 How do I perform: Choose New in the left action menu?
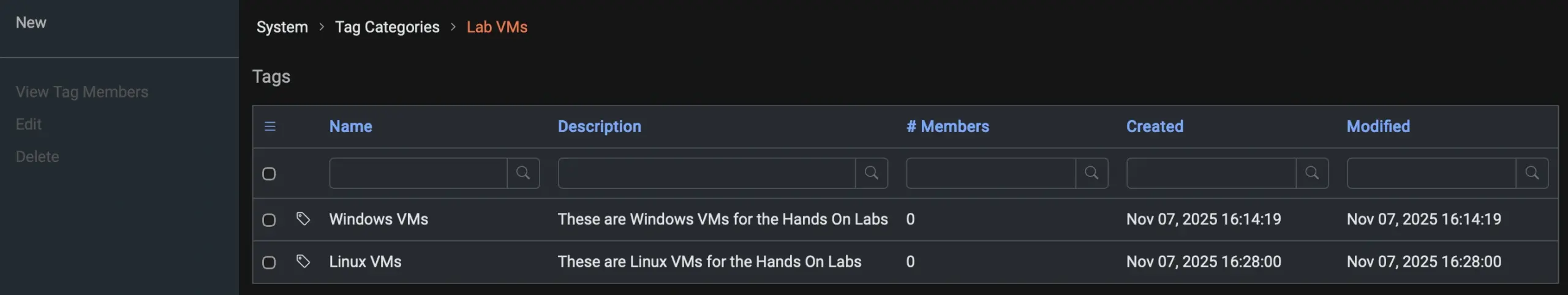[x=31, y=23]
